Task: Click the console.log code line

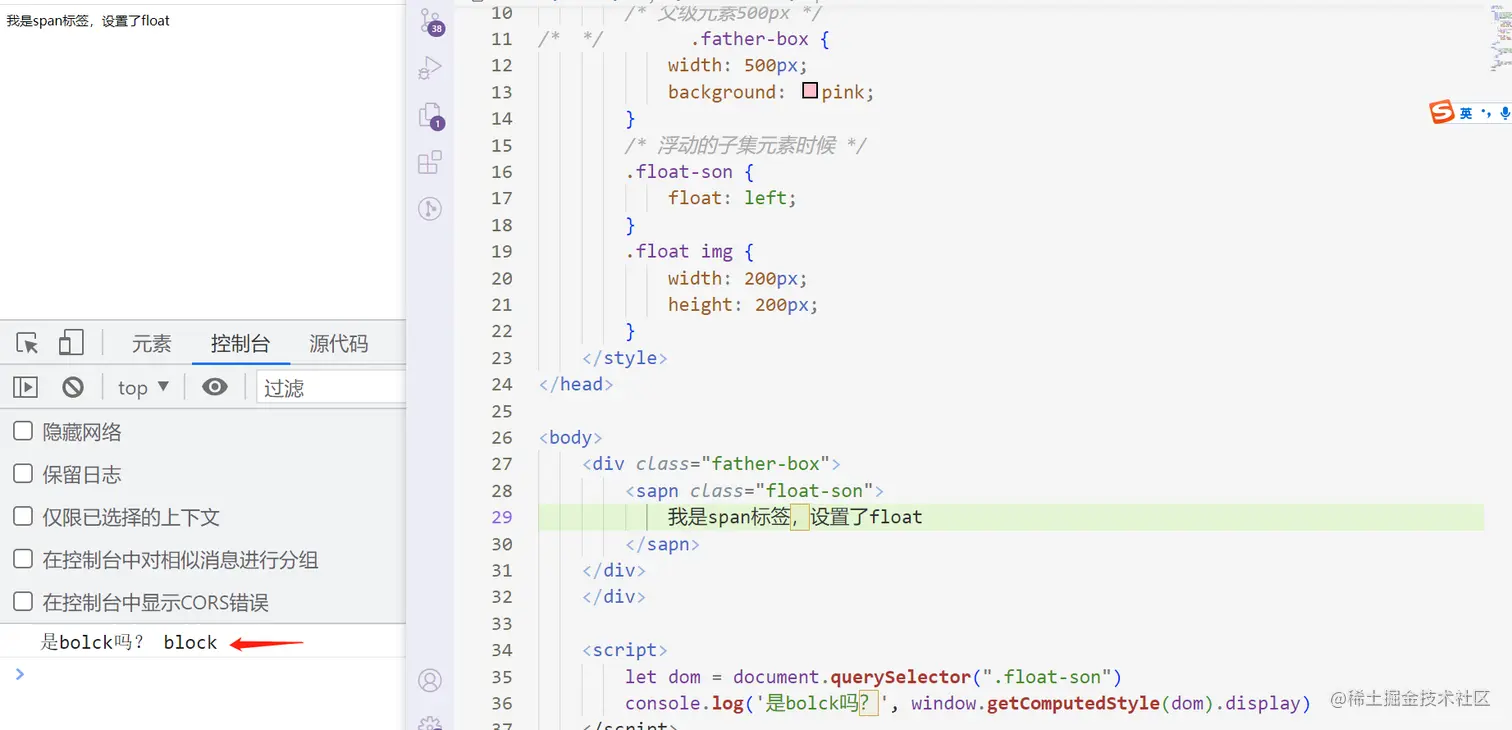Action: [x=968, y=703]
